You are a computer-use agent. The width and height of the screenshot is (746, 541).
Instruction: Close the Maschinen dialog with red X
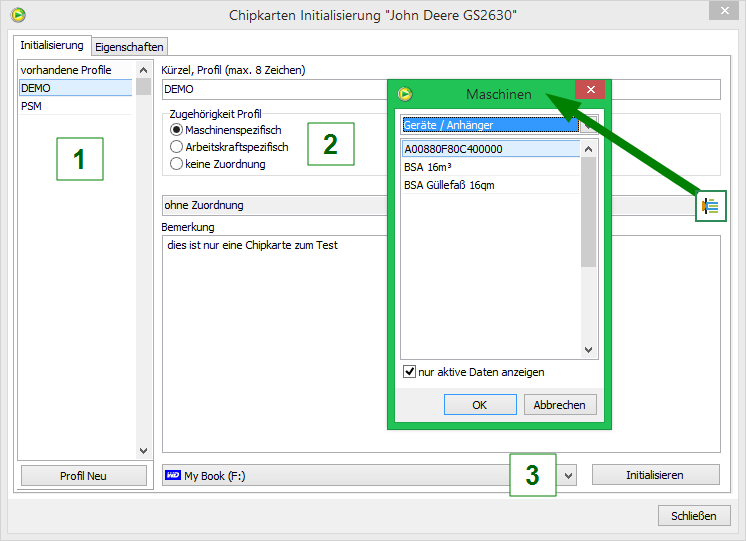[591, 92]
